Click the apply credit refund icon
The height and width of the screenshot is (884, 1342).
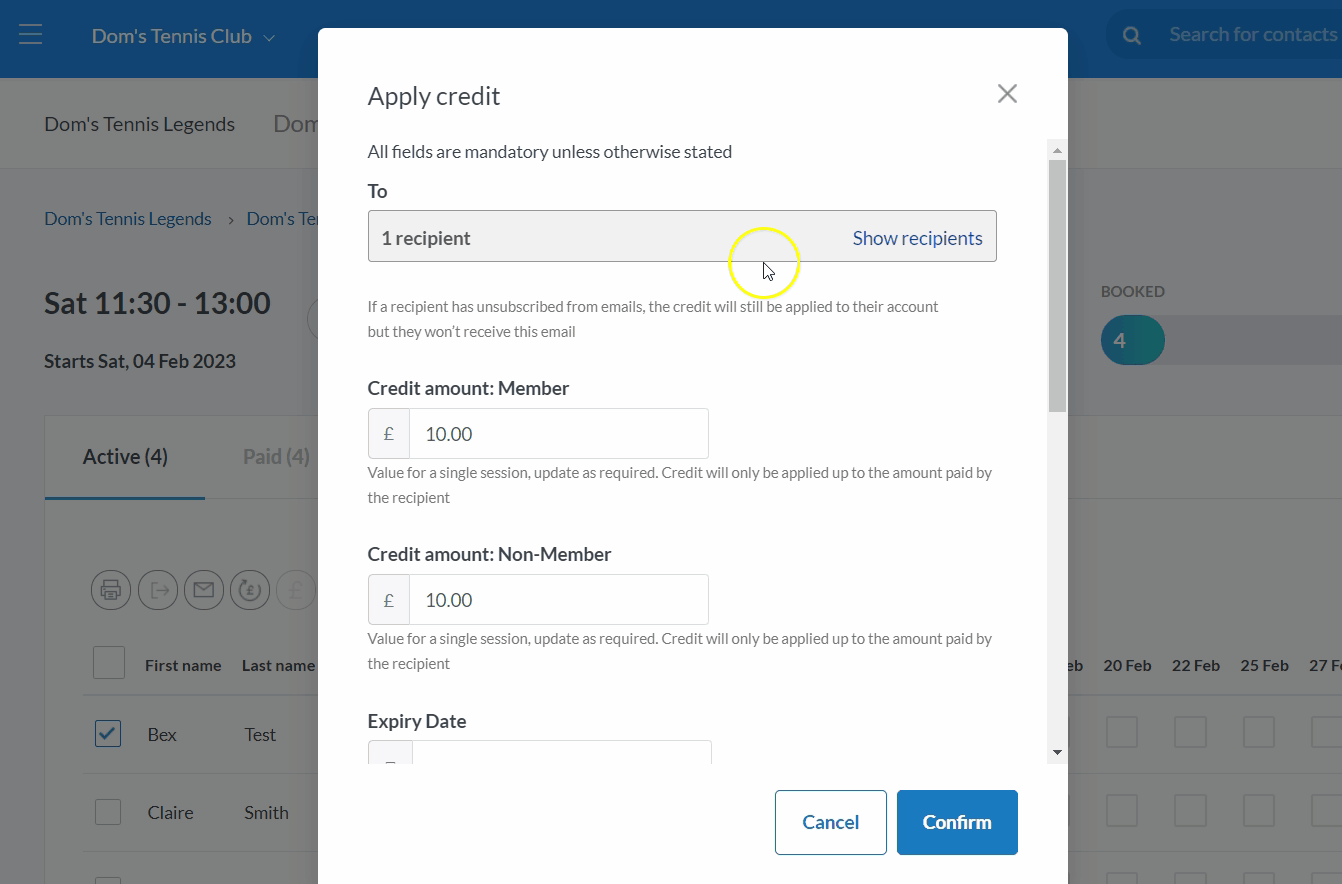click(x=250, y=590)
